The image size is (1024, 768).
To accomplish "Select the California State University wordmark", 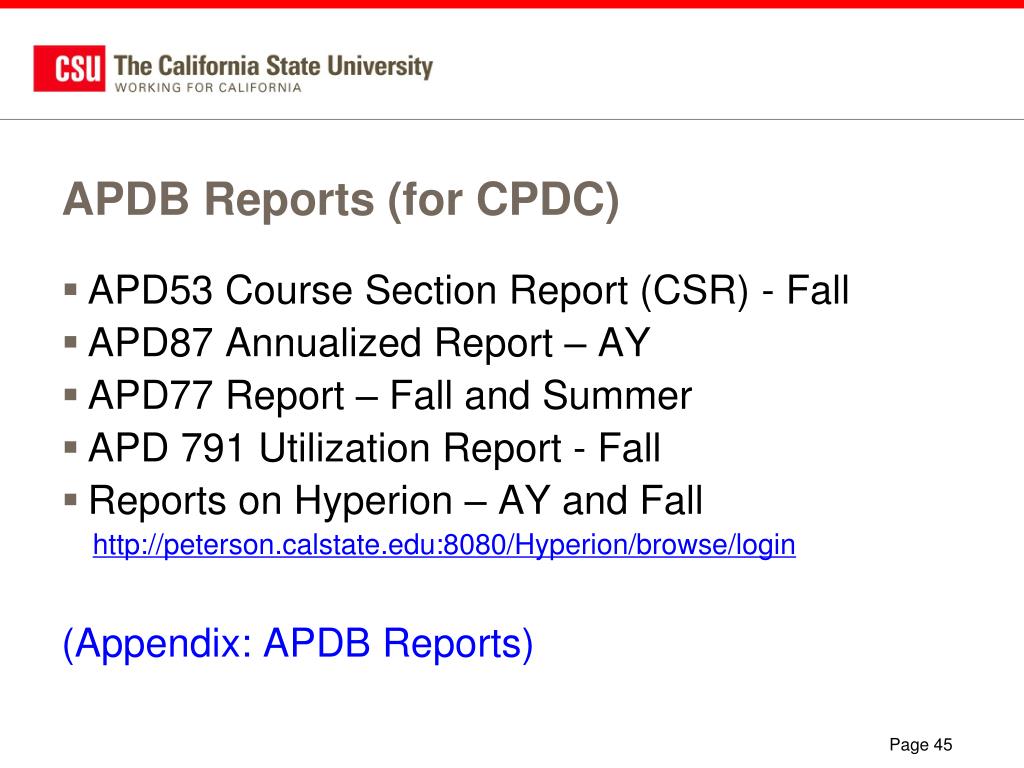I will (273, 66).
